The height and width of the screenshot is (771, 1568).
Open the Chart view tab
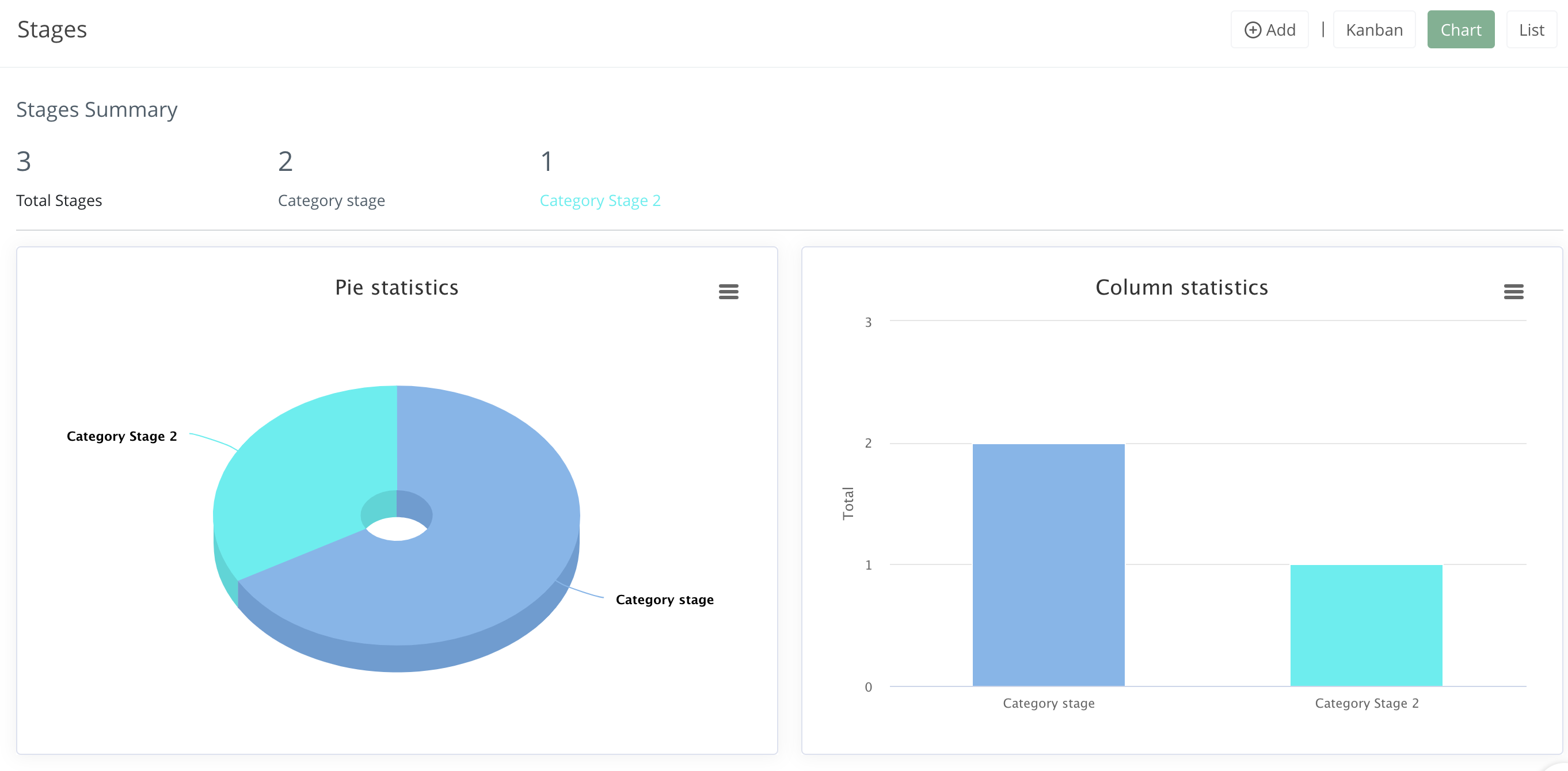point(1461,29)
